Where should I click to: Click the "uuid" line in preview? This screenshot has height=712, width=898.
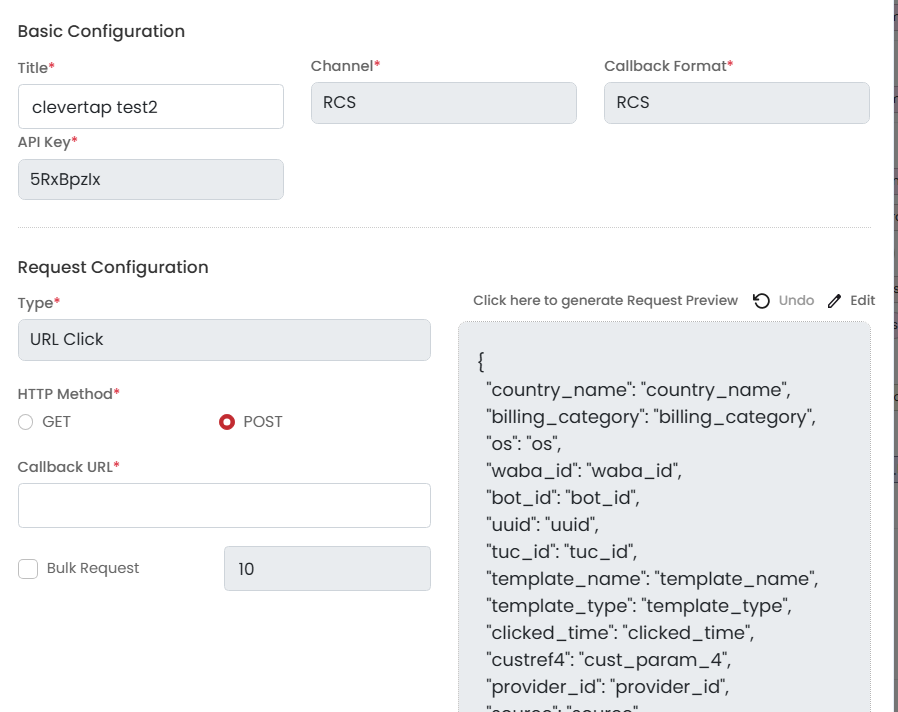point(542,525)
